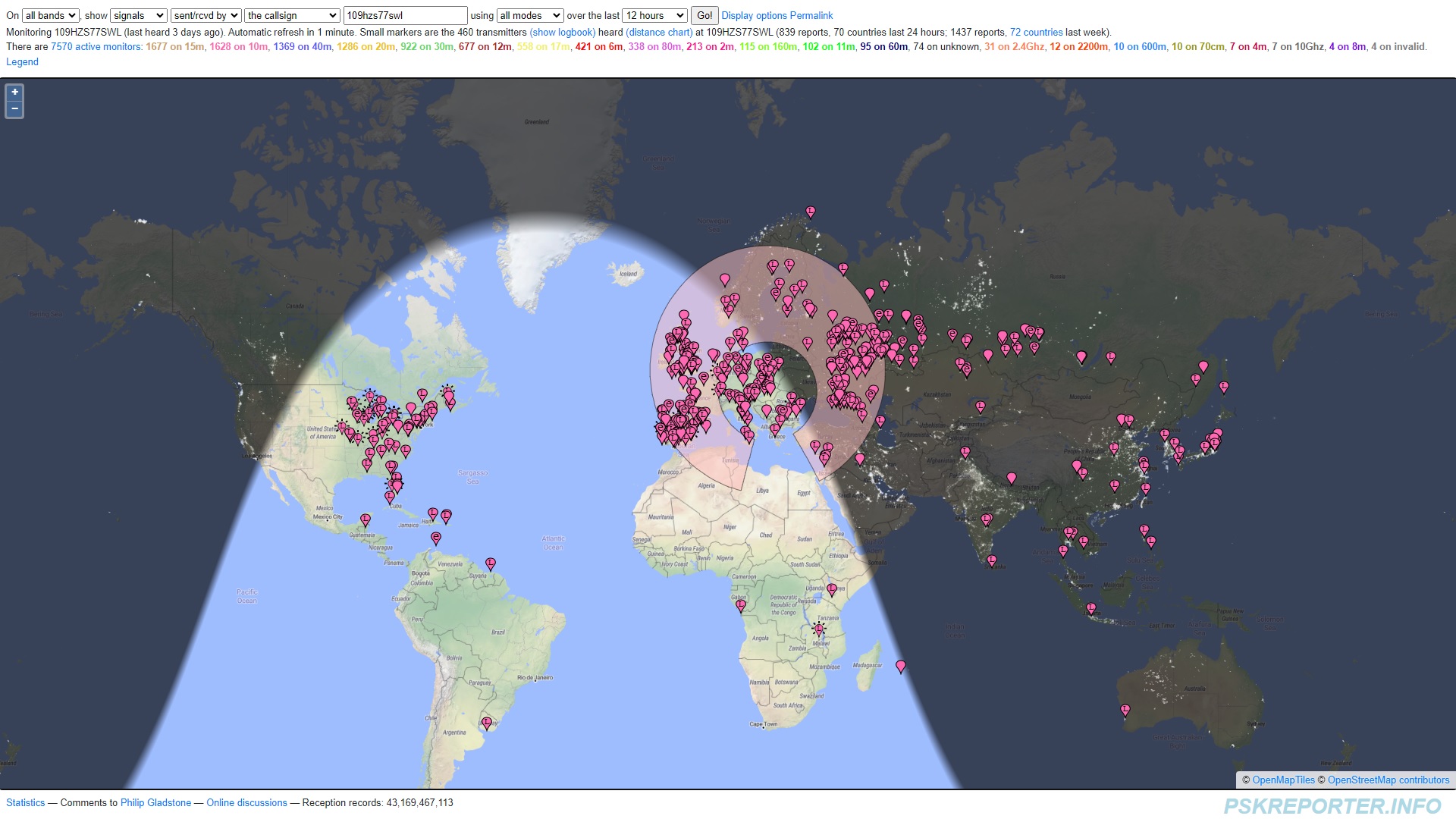1456x819 pixels.
Task: Click the map zoom out minus button
Action: point(14,109)
